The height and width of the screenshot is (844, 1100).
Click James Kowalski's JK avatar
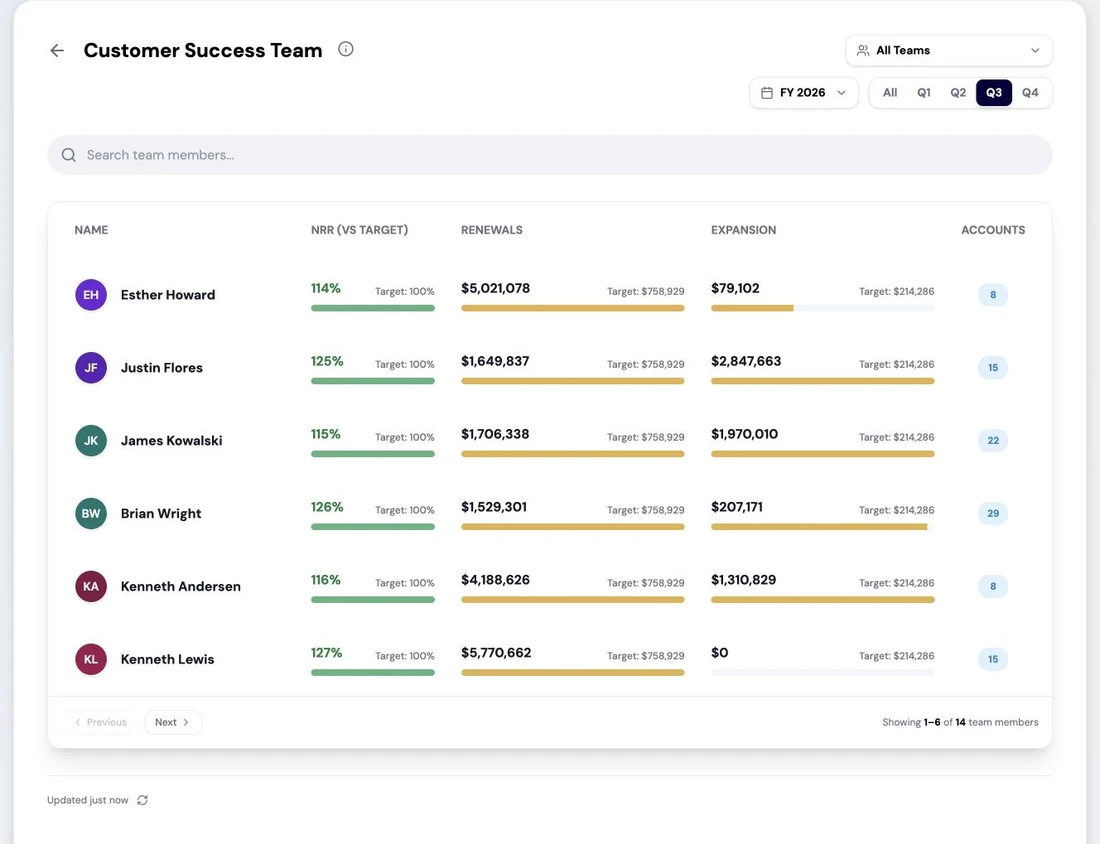pos(91,441)
